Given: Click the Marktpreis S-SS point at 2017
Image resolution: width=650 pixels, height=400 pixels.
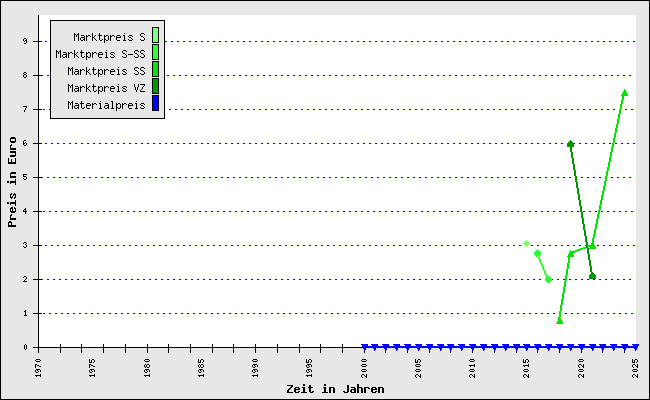Looking at the screenshot, I should pos(548,280).
